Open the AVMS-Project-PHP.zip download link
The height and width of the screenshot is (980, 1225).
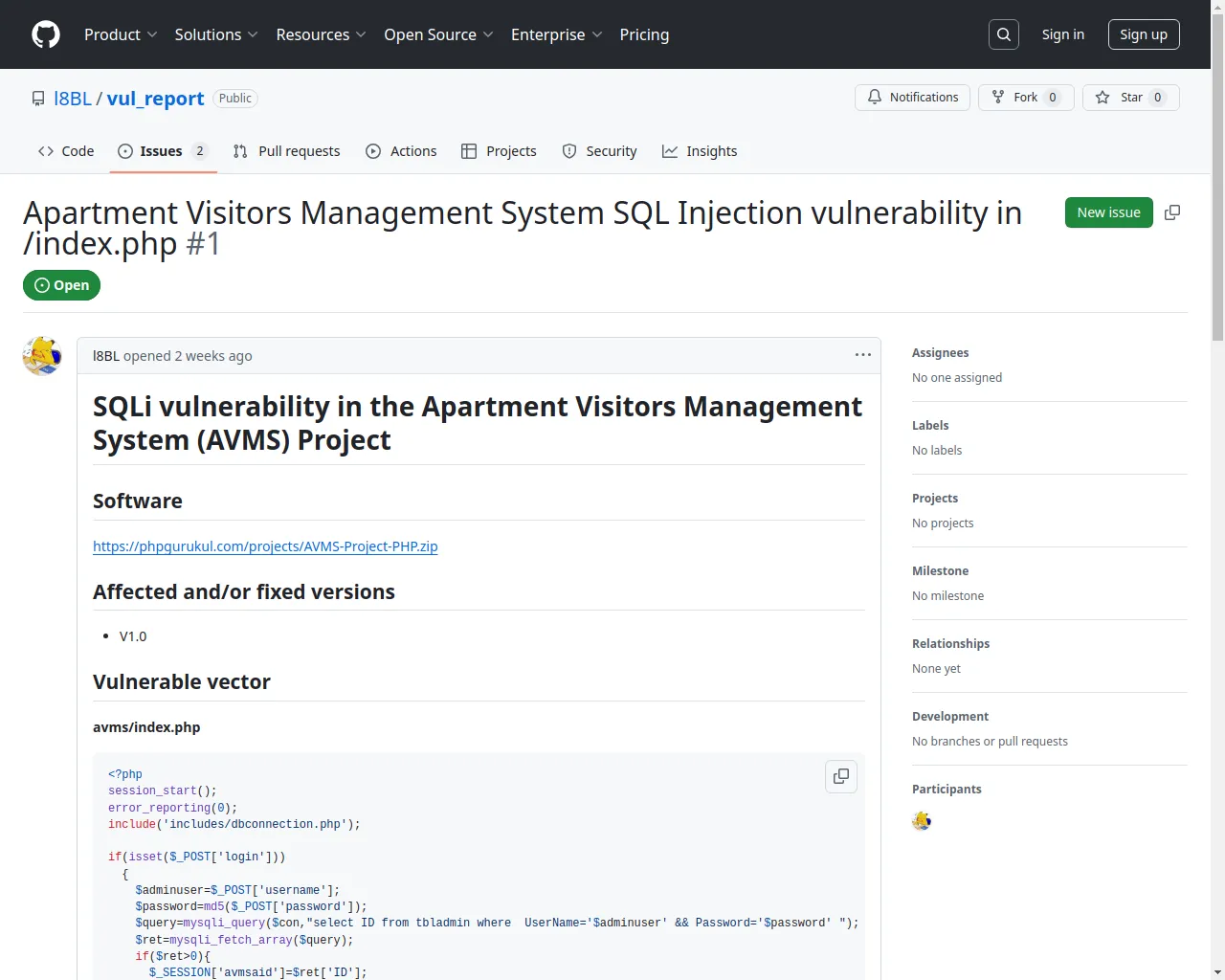coord(265,546)
